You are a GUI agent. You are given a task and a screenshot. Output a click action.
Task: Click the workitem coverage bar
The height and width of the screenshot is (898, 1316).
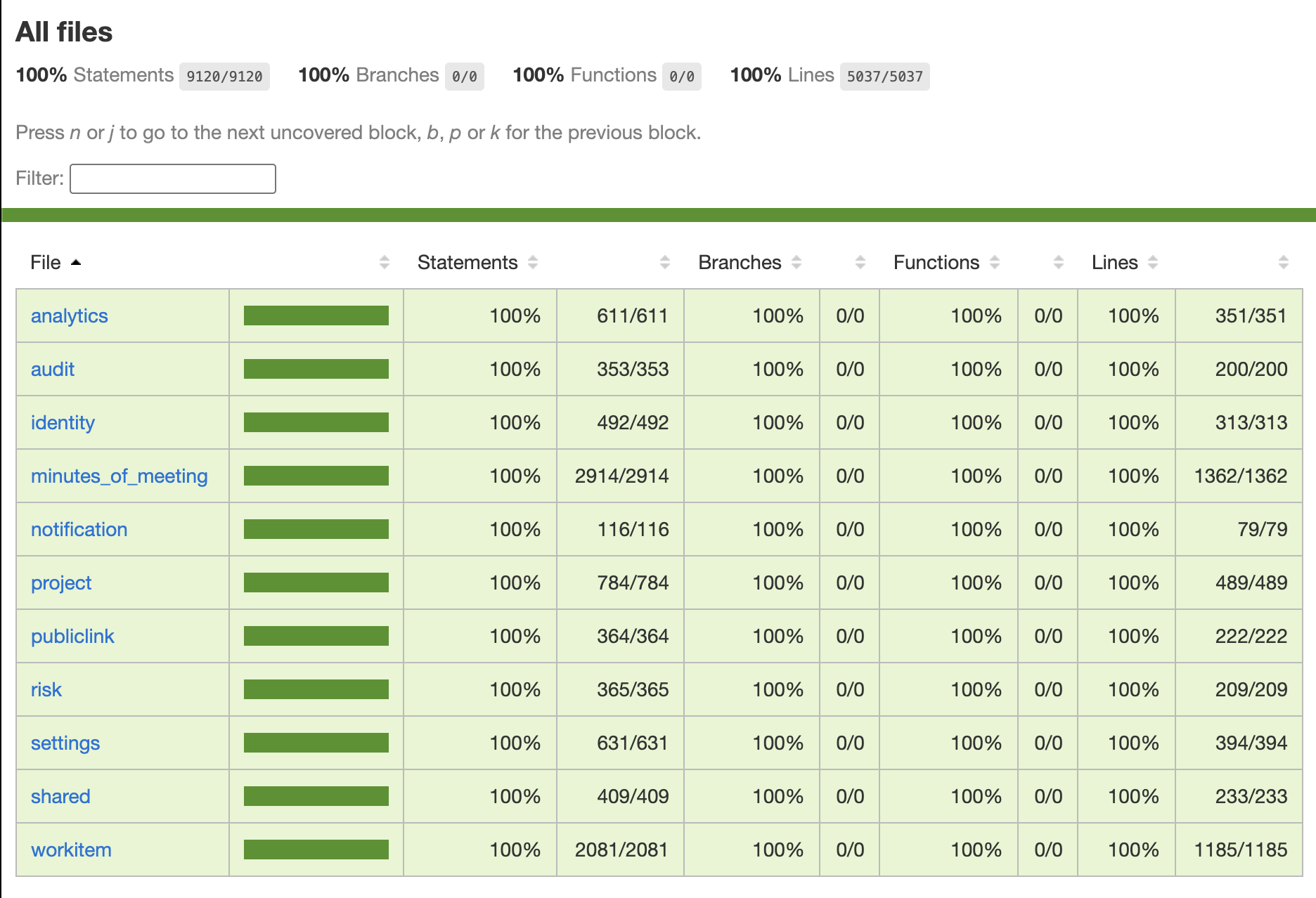tap(316, 850)
